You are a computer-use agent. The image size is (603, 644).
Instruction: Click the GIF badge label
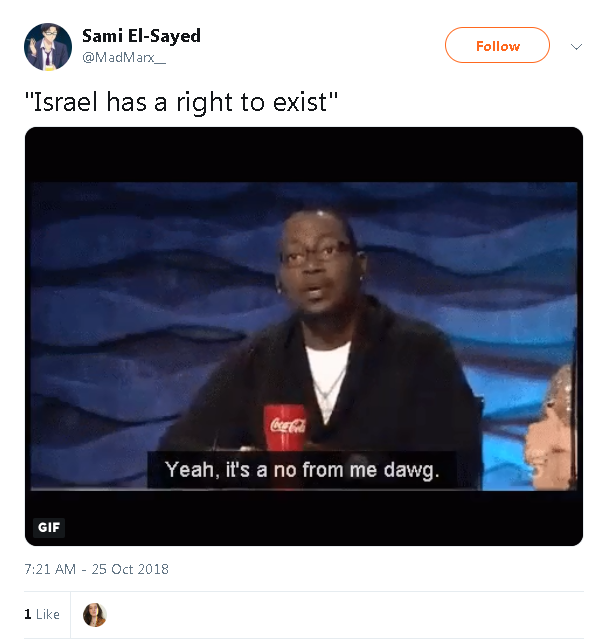(49, 527)
